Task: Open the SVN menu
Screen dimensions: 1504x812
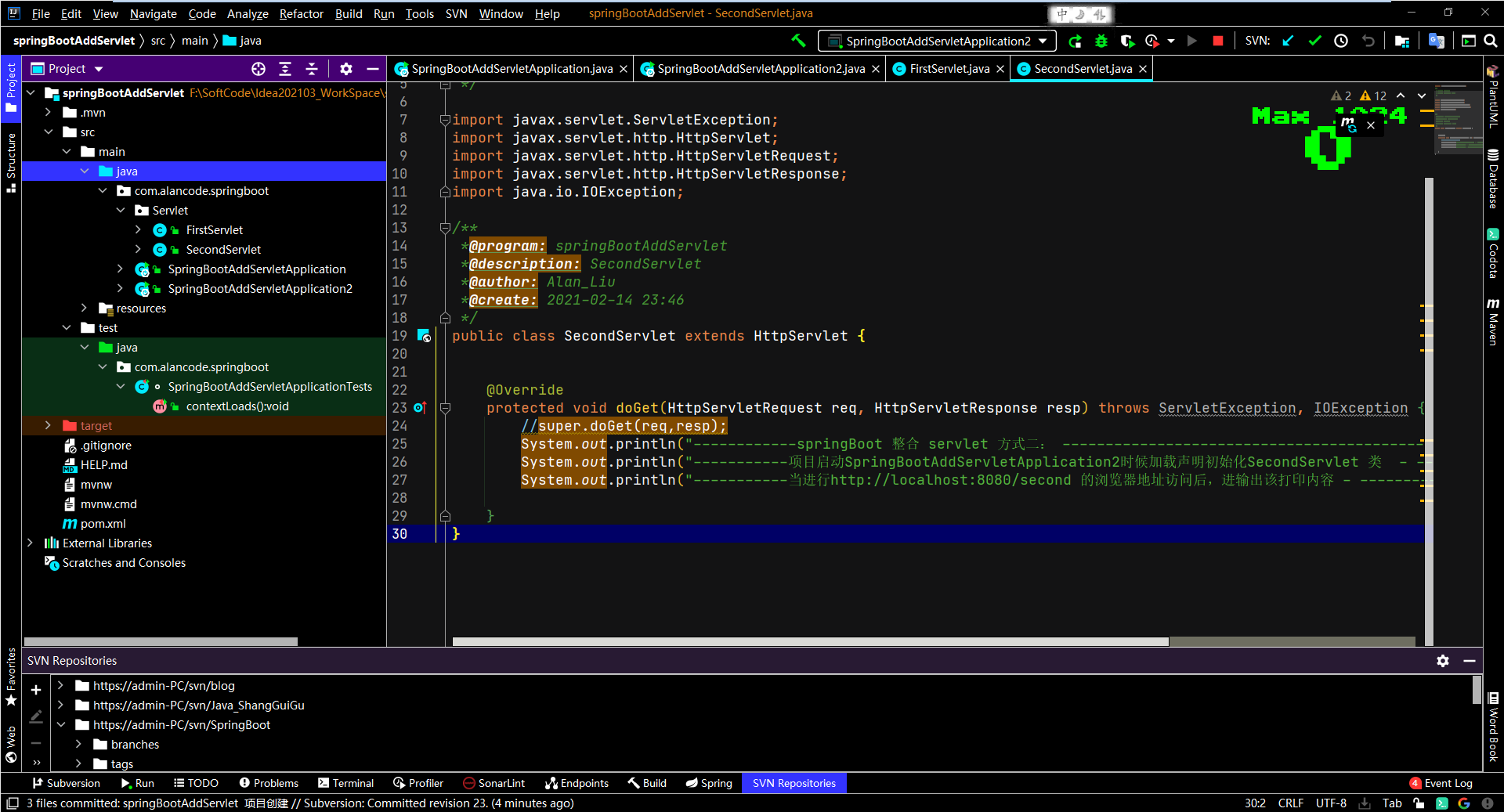Action: click(456, 13)
